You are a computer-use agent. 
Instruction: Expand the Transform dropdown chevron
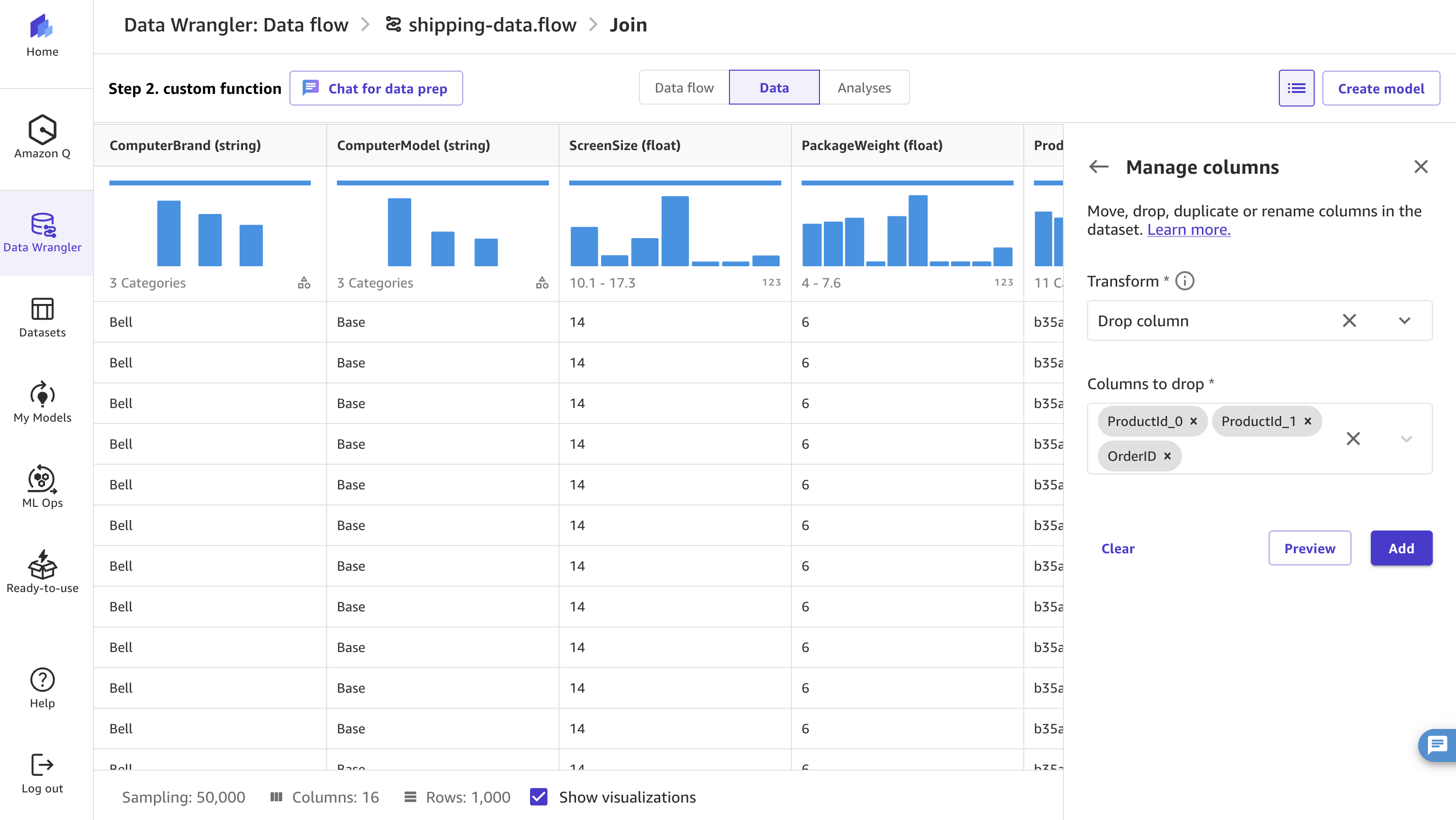pos(1405,321)
